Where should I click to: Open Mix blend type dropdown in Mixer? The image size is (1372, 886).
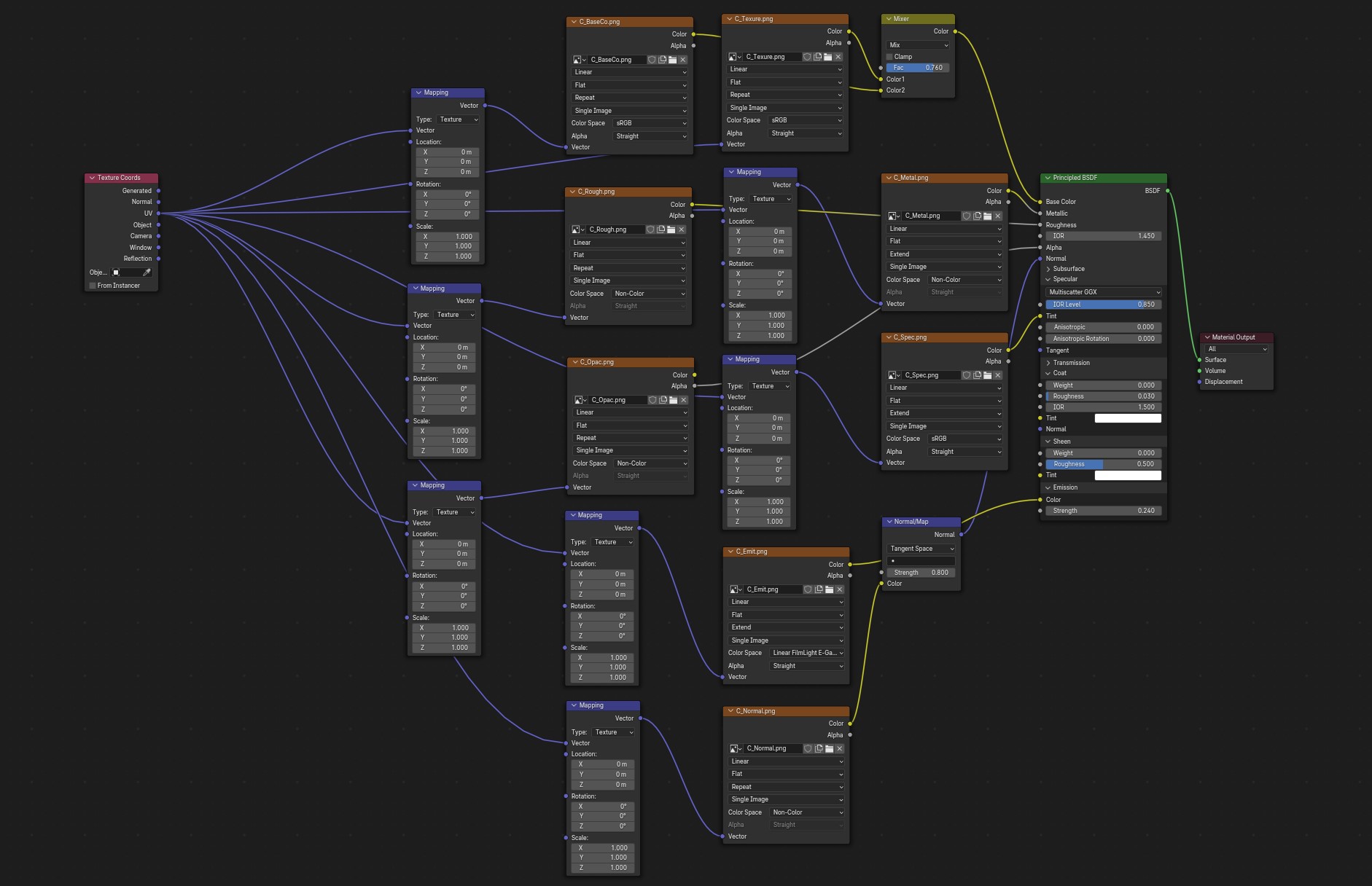919,45
